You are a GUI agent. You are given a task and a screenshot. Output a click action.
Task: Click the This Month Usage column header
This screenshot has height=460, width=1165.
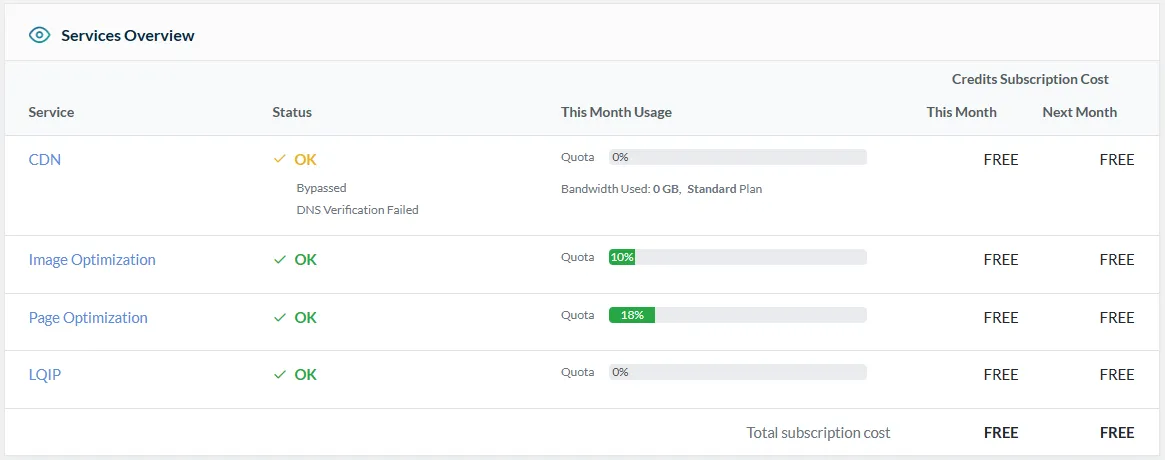pyautogui.click(x=616, y=112)
